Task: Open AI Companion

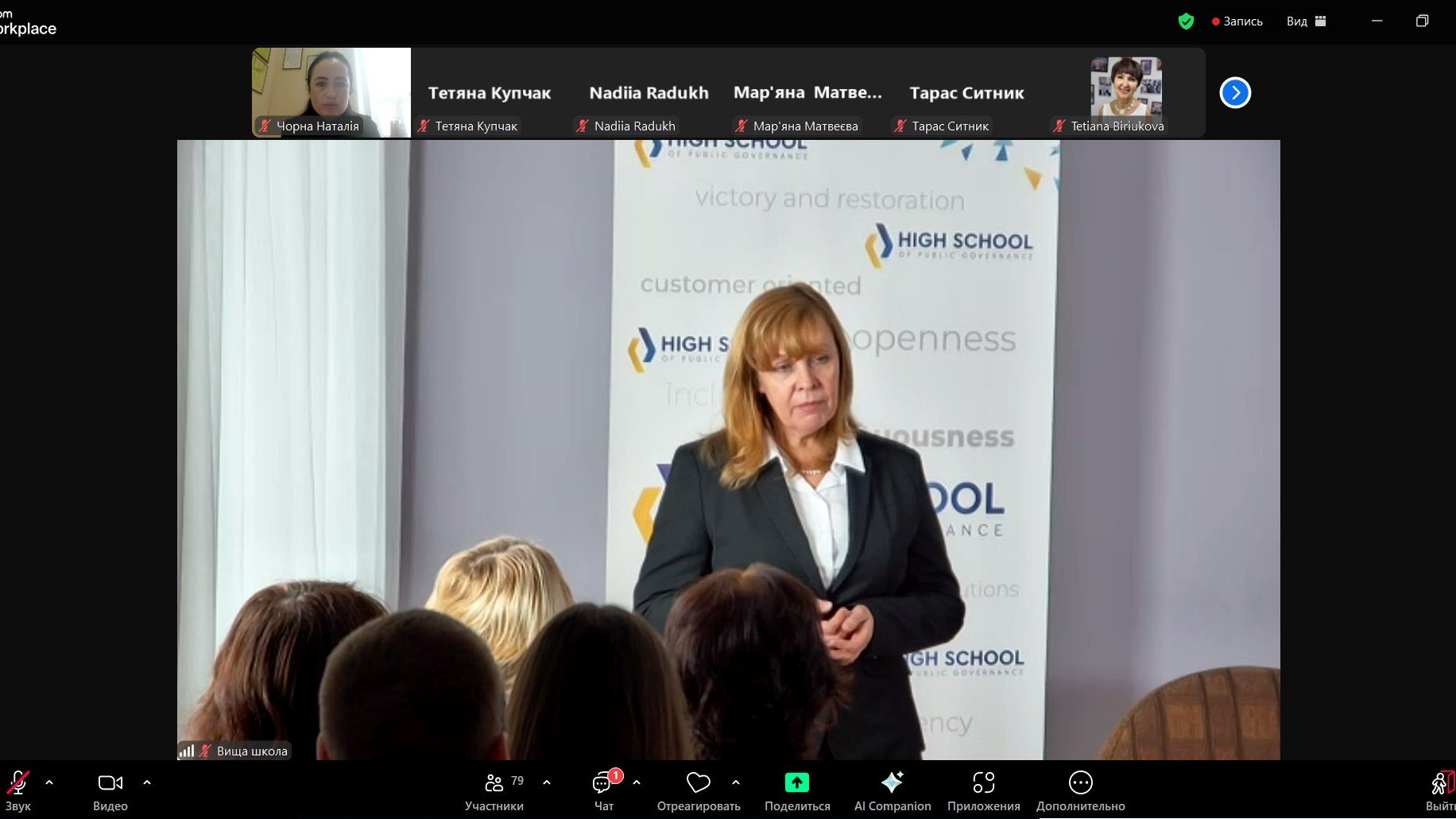Action: click(x=892, y=784)
